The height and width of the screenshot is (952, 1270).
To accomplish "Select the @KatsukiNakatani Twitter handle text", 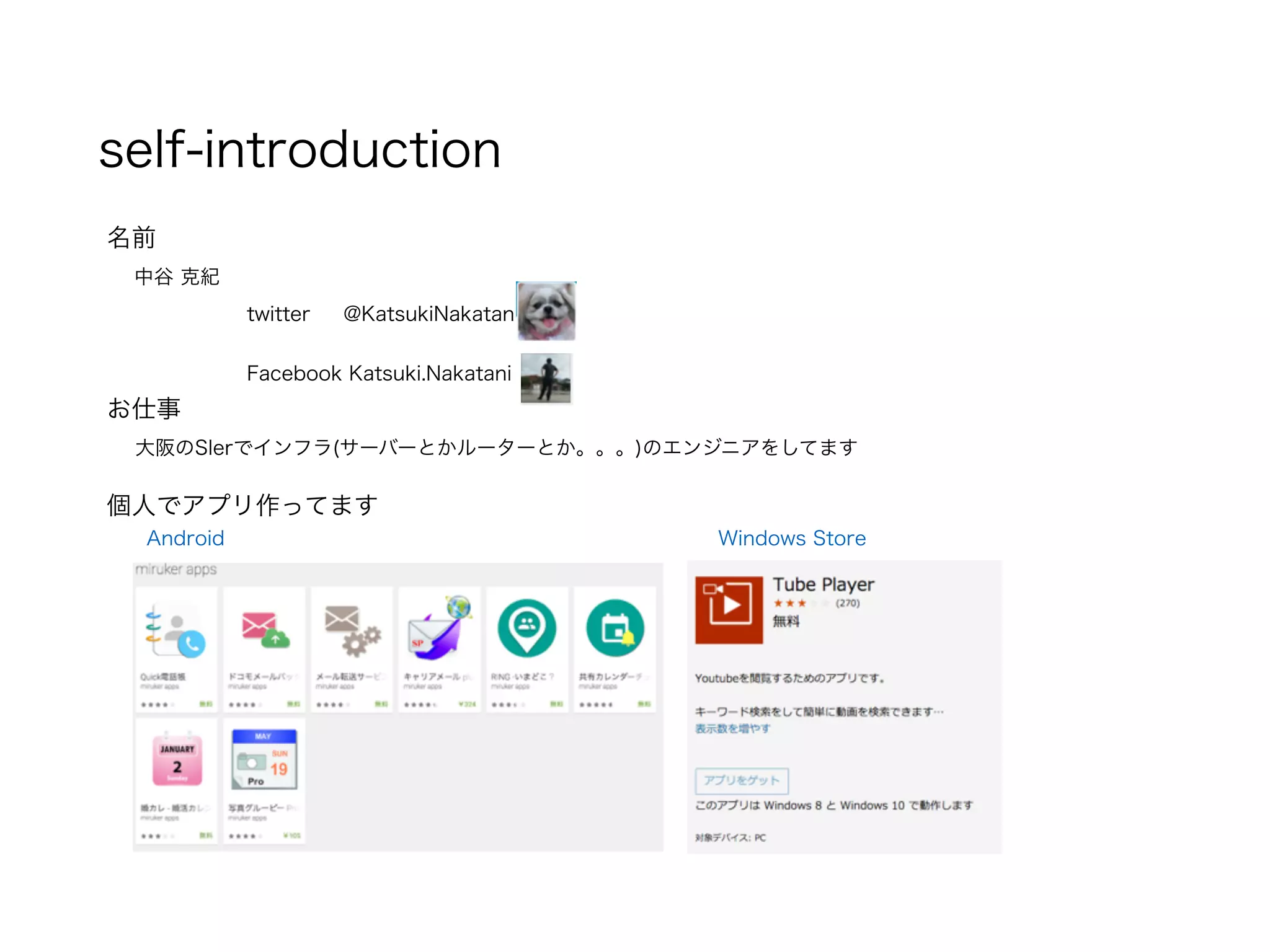I will coord(429,314).
